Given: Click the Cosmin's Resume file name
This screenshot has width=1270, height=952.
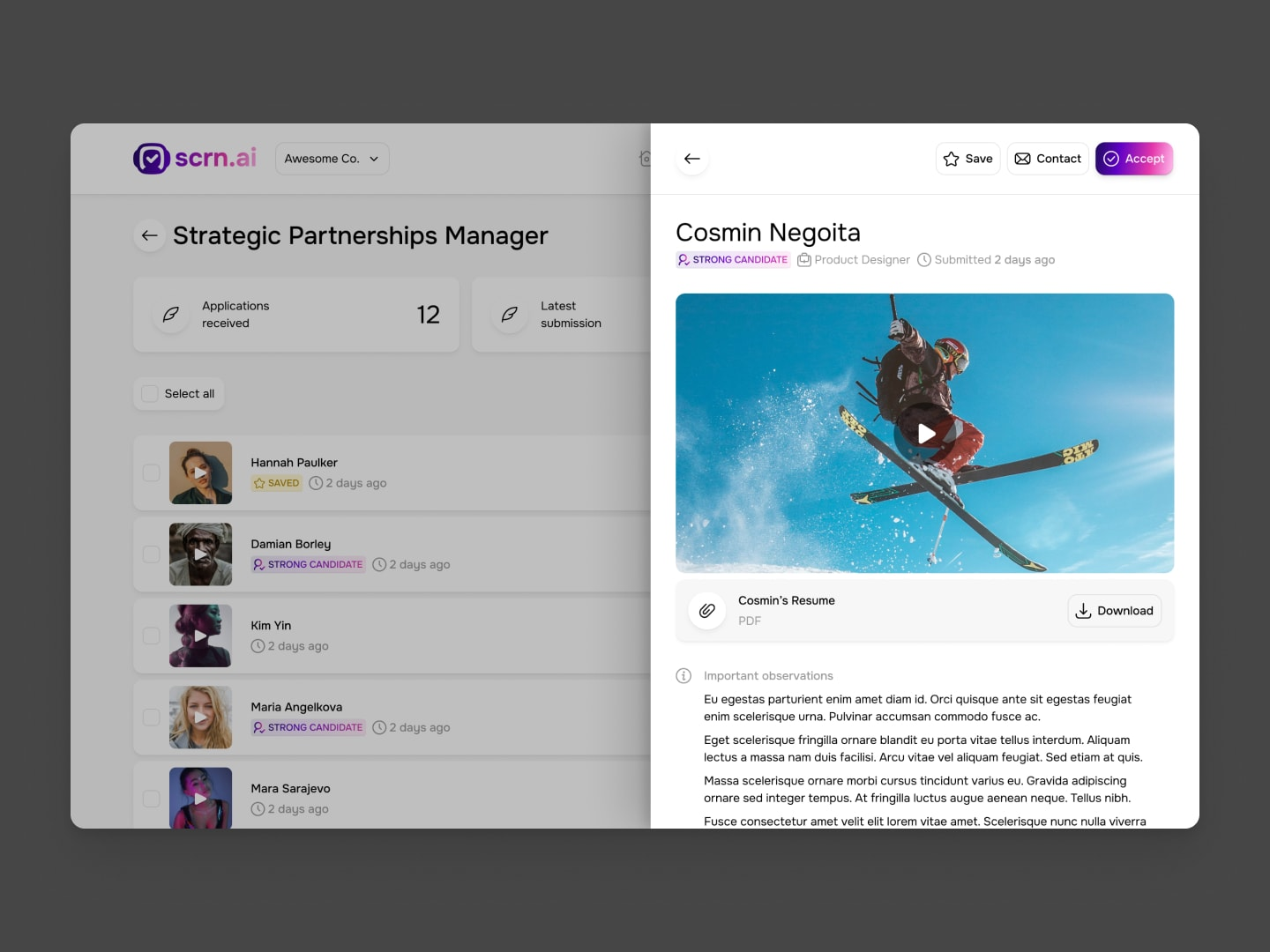Looking at the screenshot, I should 787,600.
